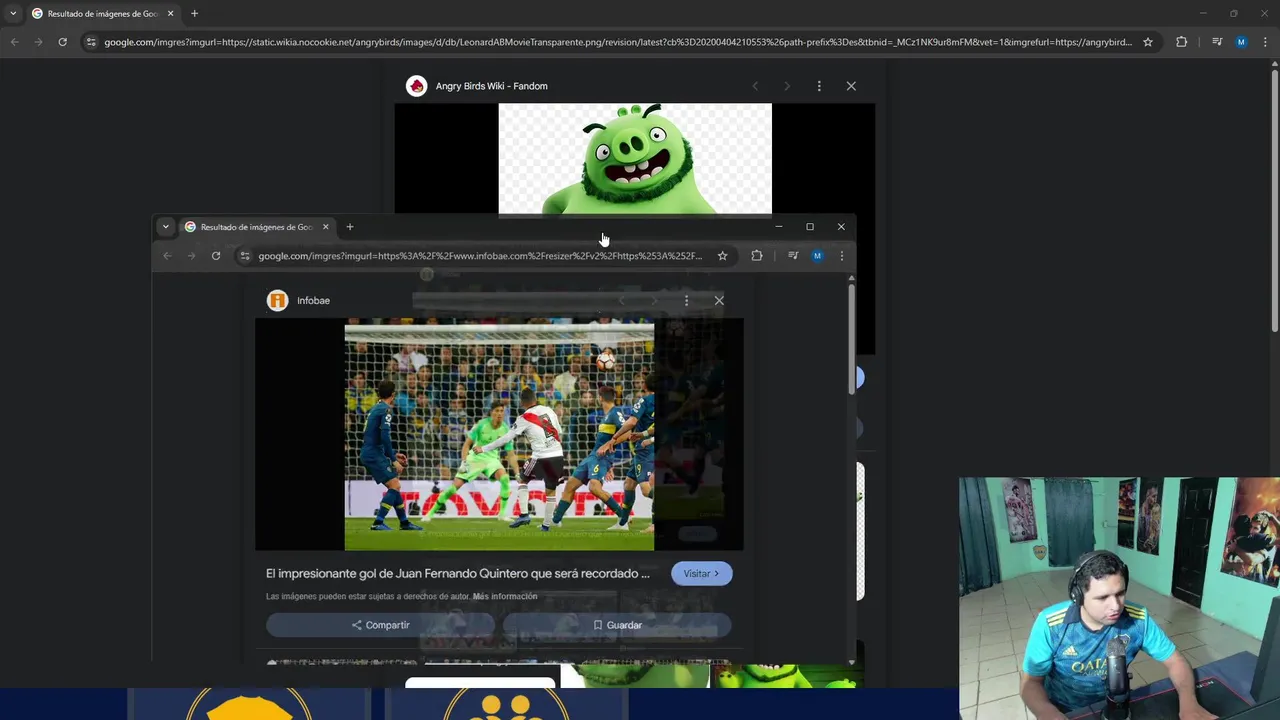This screenshot has width=1280, height=720.
Task: Click back arrow in back Chrome window toolbar
Action: [14, 42]
